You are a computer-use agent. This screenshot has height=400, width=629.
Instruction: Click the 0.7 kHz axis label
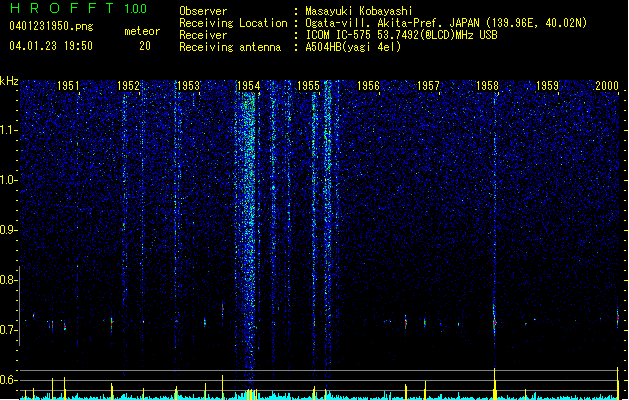[8, 330]
